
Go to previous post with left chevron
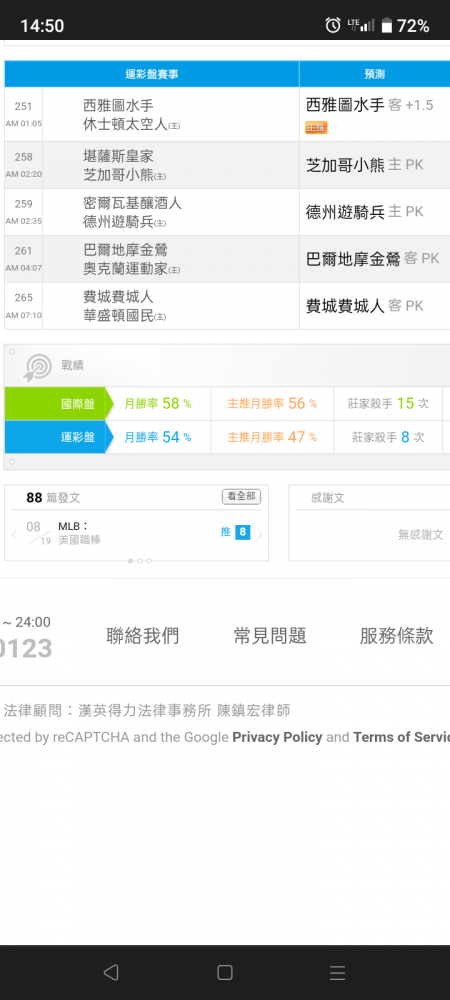(x=14, y=534)
